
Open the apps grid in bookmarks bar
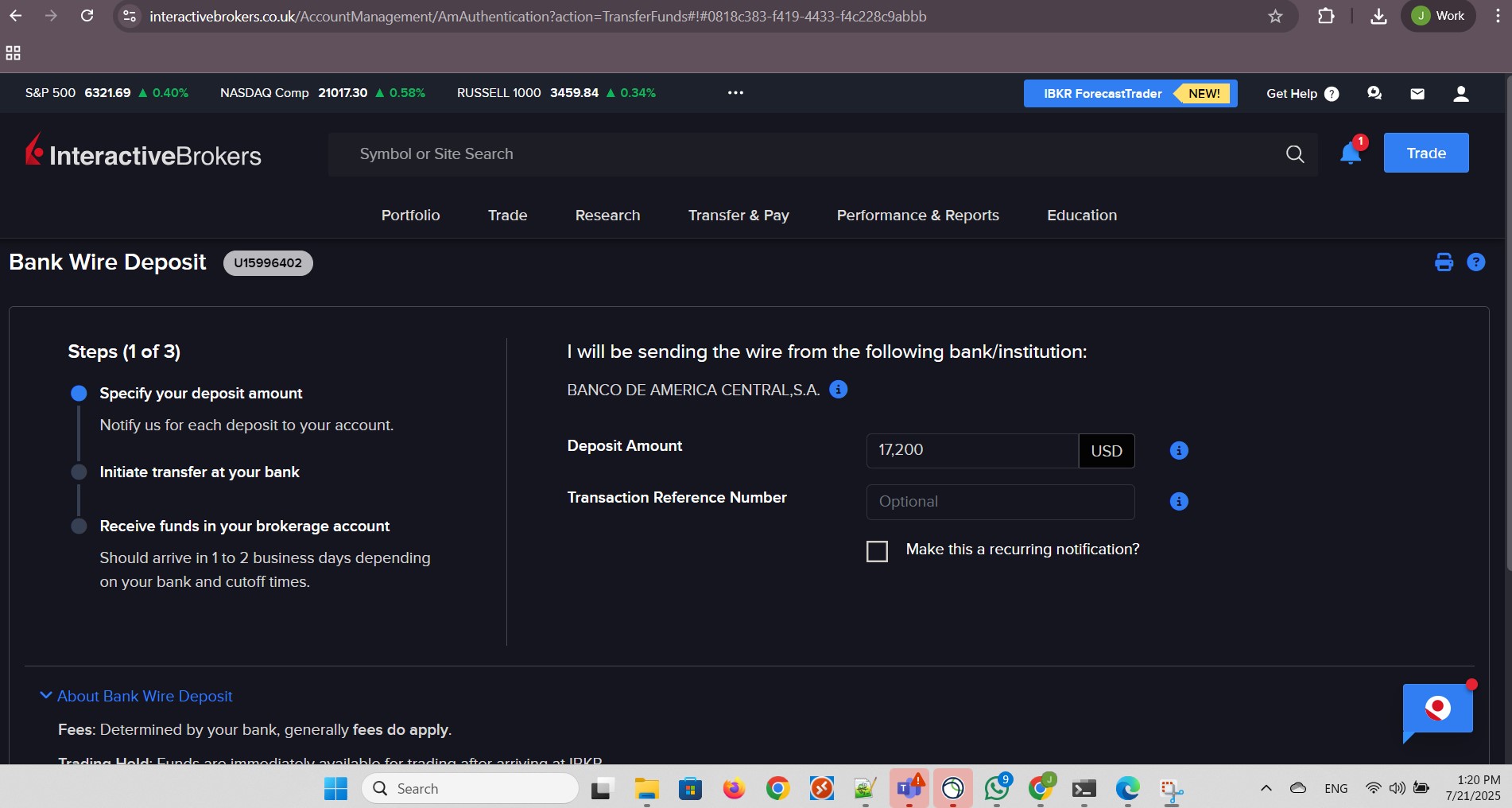point(13,53)
